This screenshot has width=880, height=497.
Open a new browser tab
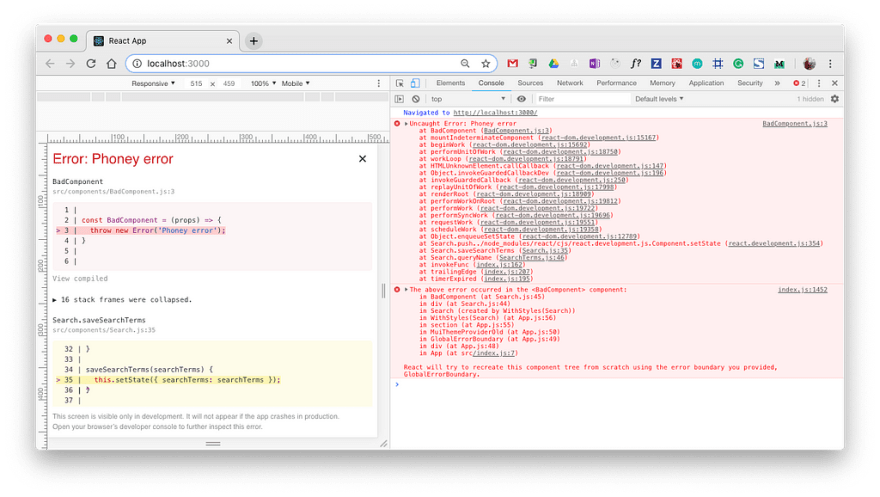pyautogui.click(x=254, y=41)
